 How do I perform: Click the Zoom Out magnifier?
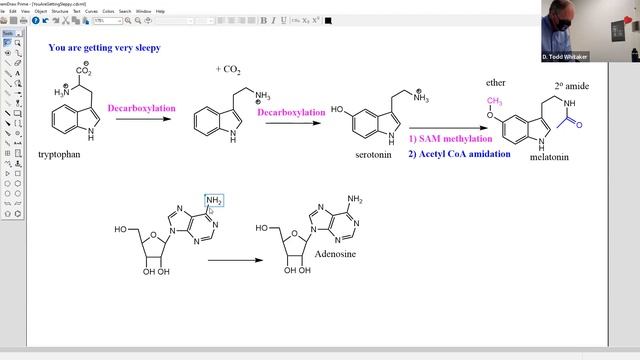[x=138, y=20]
